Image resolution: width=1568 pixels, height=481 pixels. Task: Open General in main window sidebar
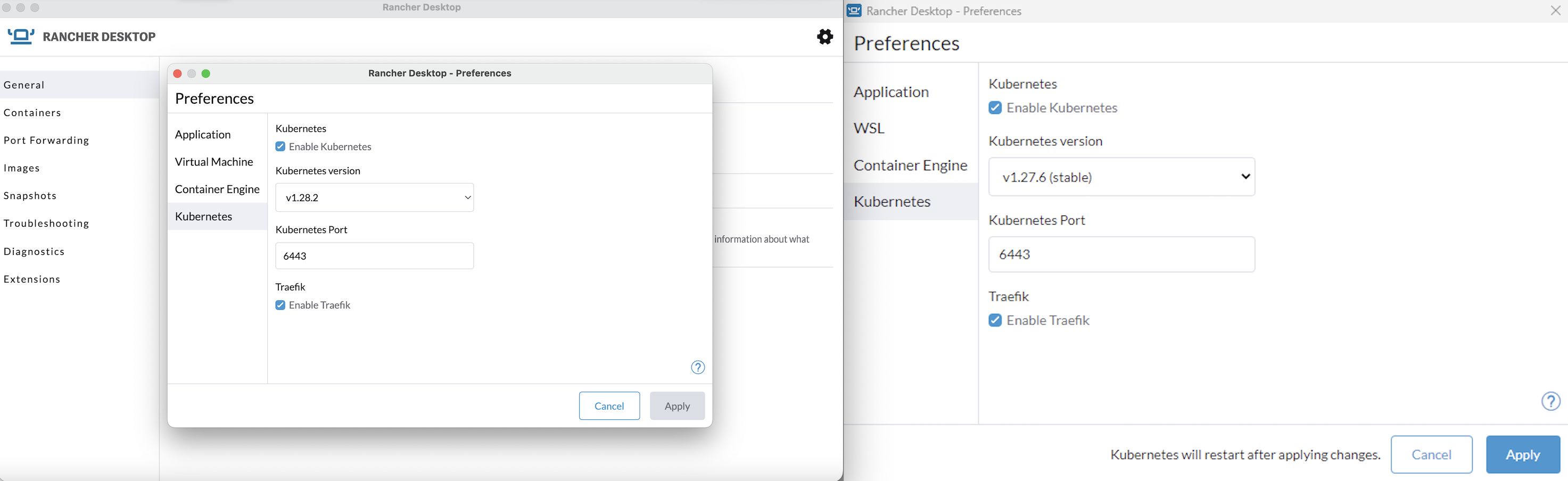coord(79,85)
